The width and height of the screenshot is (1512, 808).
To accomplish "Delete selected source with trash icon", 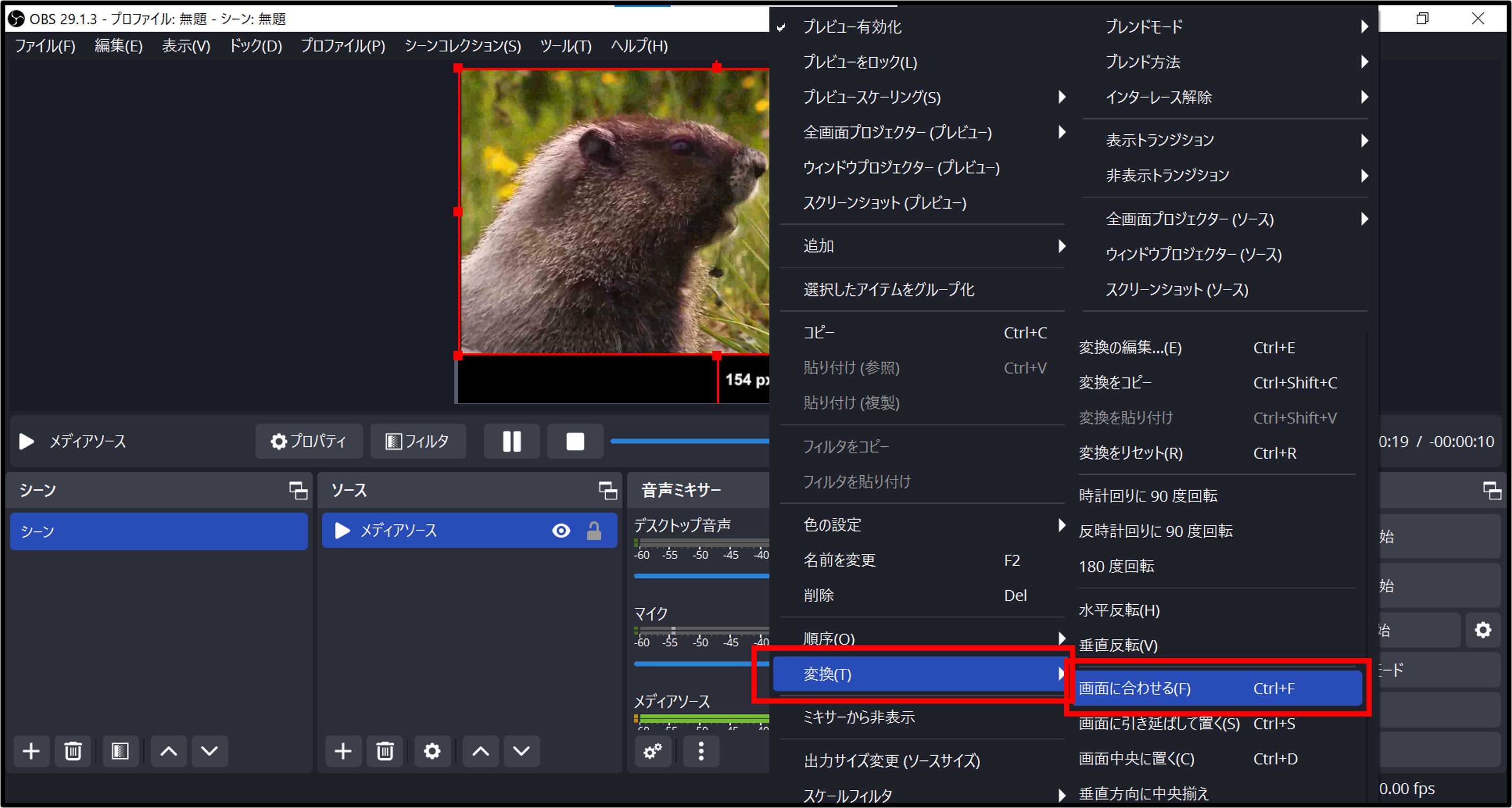I will (x=385, y=751).
